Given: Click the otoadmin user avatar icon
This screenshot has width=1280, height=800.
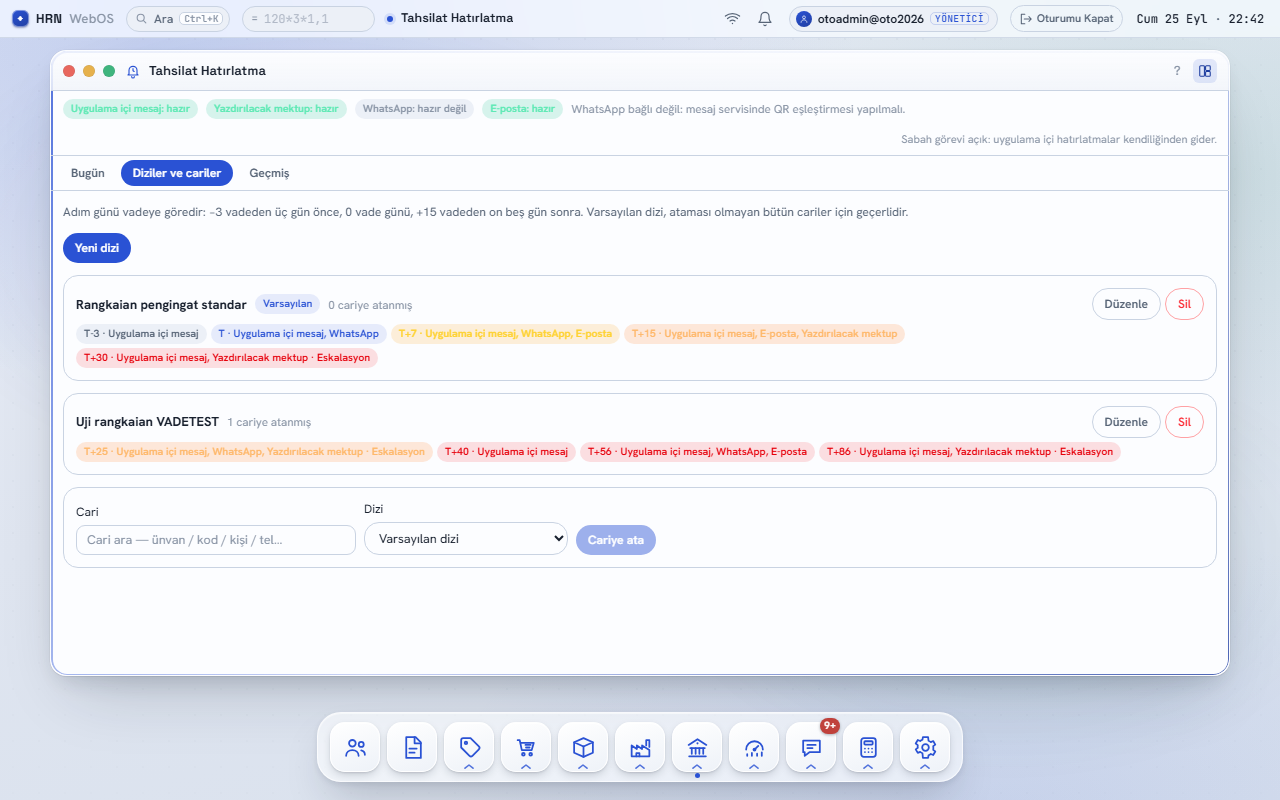Looking at the screenshot, I should click(804, 19).
